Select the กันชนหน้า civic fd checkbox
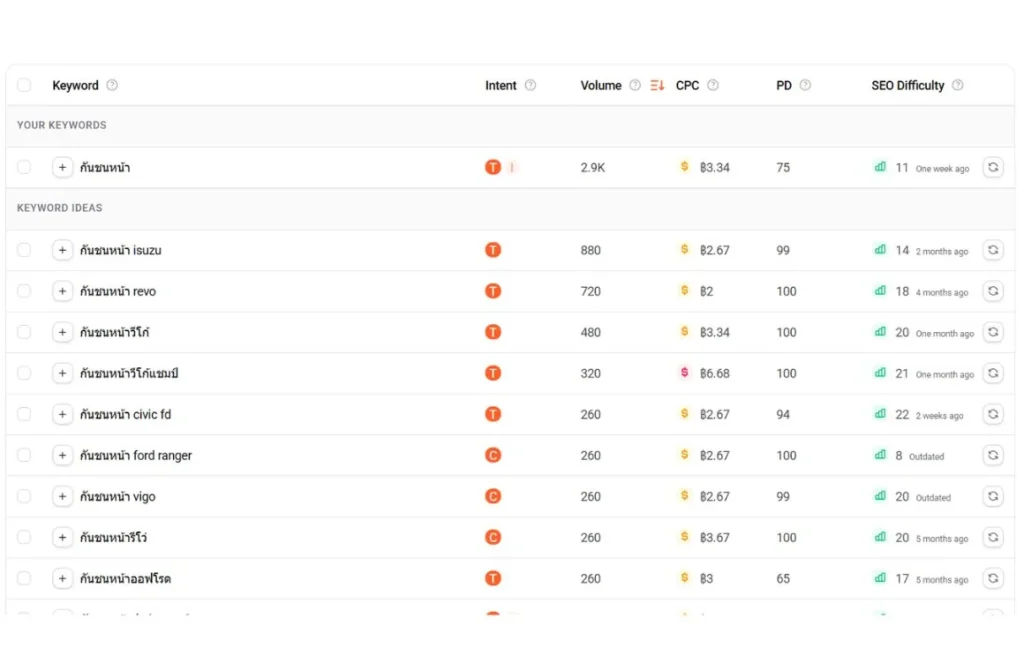The image size is (1024, 671). point(24,414)
